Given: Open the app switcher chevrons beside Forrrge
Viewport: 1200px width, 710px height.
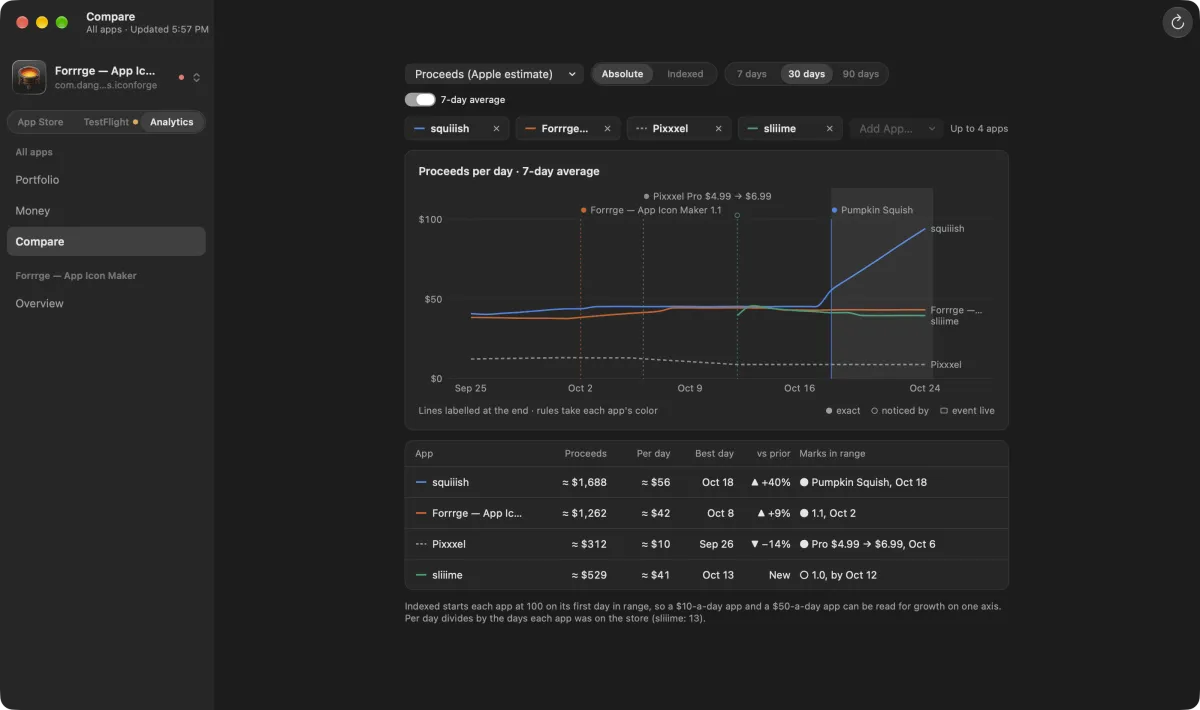Looking at the screenshot, I should click(197, 77).
